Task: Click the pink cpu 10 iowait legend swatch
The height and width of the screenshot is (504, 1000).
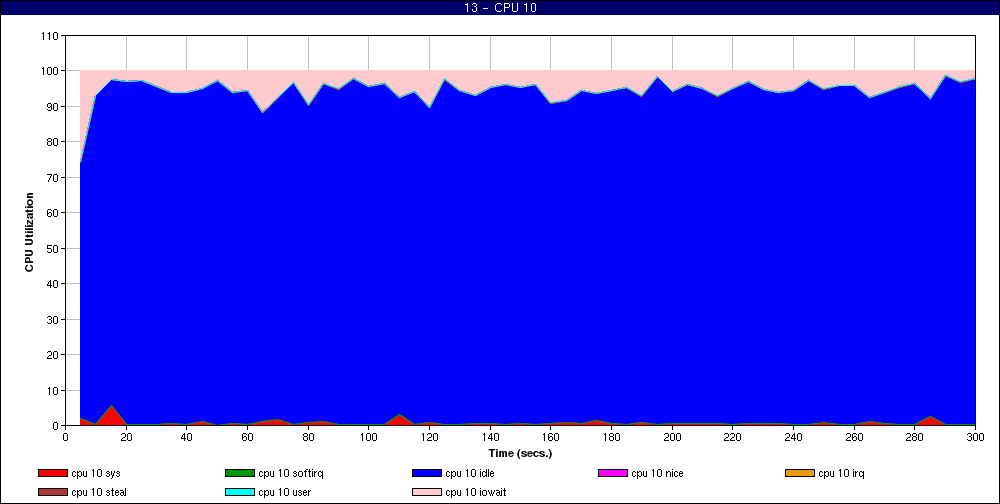Action: (x=427, y=493)
